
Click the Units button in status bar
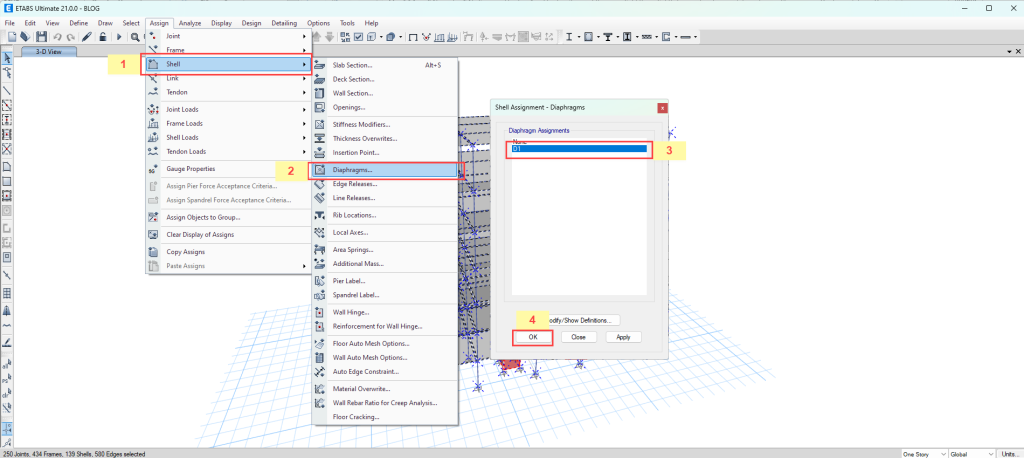click(x=1007, y=452)
